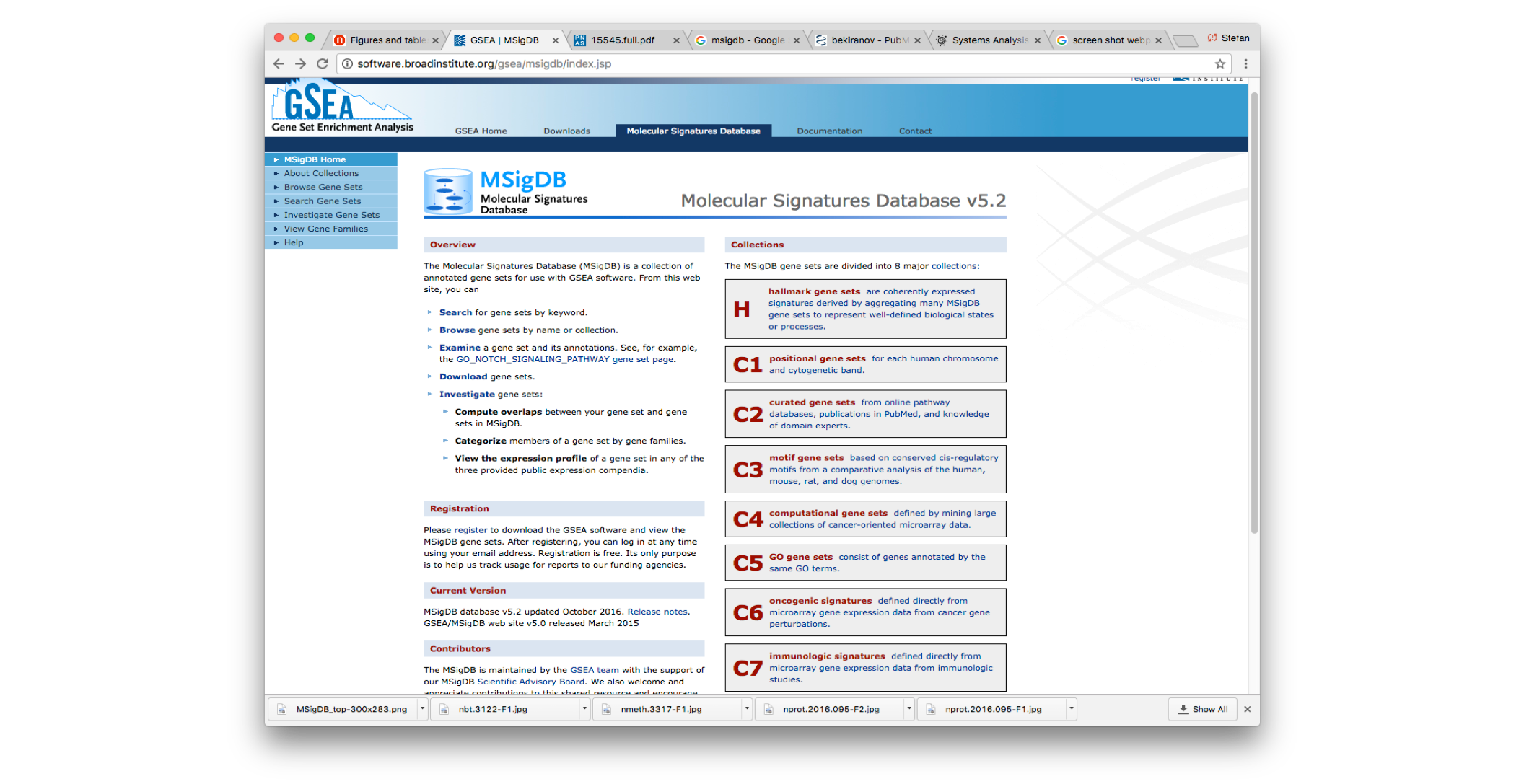Close the screen shot webp tab
The height and width of the screenshot is (784, 1524).
click(x=1158, y=40)
